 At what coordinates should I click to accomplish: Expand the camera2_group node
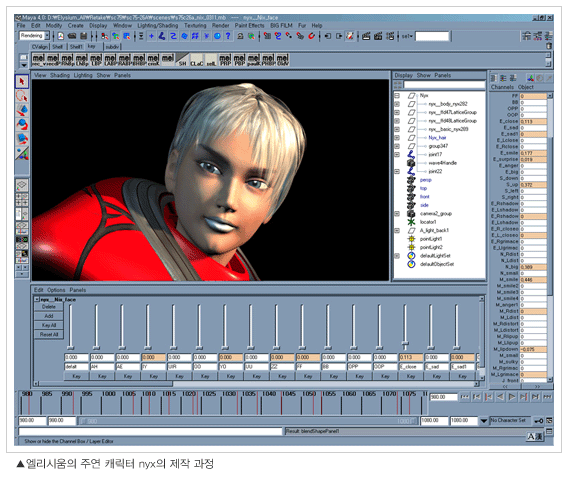[397, 214]
